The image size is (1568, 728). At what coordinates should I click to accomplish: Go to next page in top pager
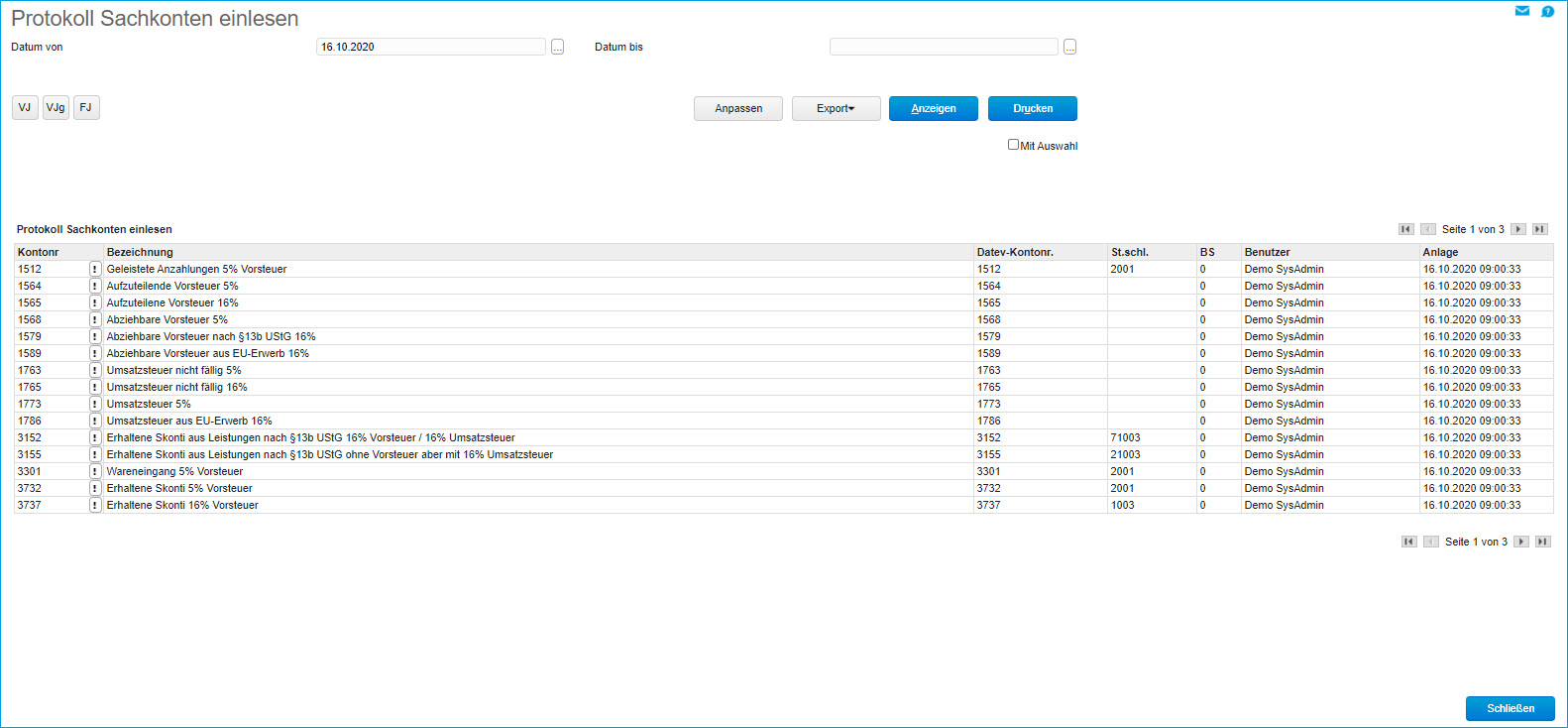1517,229
